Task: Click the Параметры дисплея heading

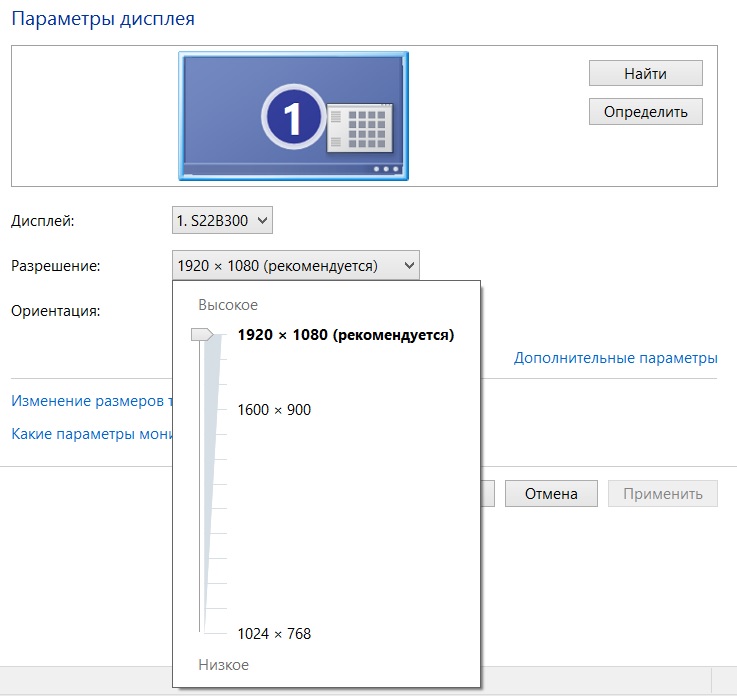Action: pyautogui.click(x=103, y=18)
